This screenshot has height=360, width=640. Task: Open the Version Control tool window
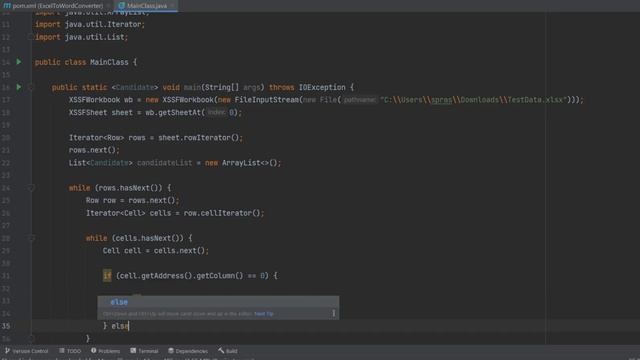27,351
